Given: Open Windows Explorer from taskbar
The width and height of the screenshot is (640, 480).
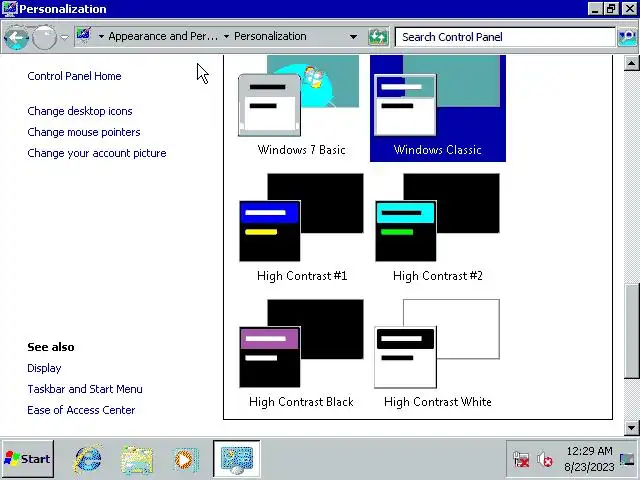Looking at the screenshot, I should (137, 460).
